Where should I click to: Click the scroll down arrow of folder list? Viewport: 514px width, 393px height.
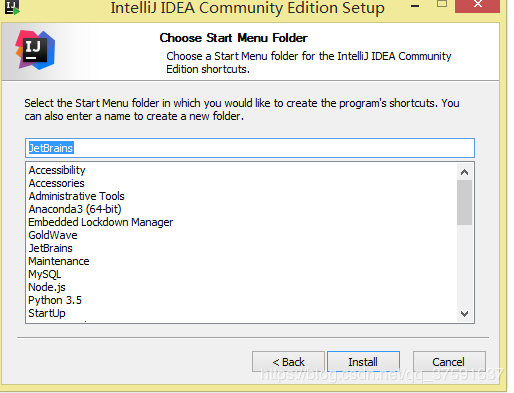click(x=464, y=314)
